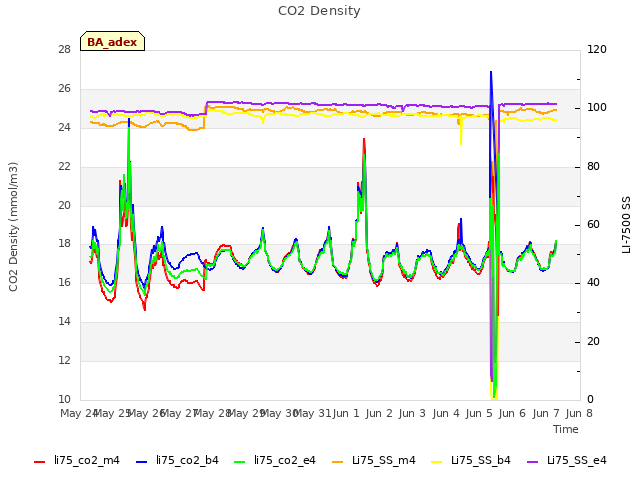Click the CO2 Density chart title
This screenshot has height=480, width=640.
(319, 11)
